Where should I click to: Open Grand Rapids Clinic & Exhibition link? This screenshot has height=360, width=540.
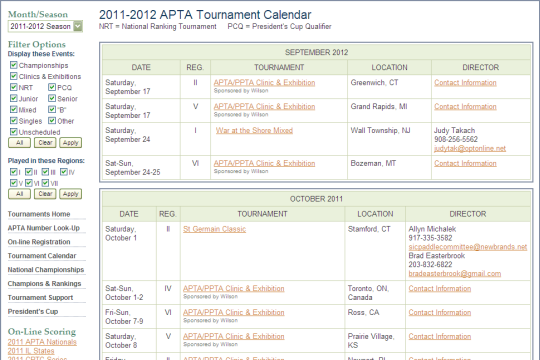coord(264,106)
